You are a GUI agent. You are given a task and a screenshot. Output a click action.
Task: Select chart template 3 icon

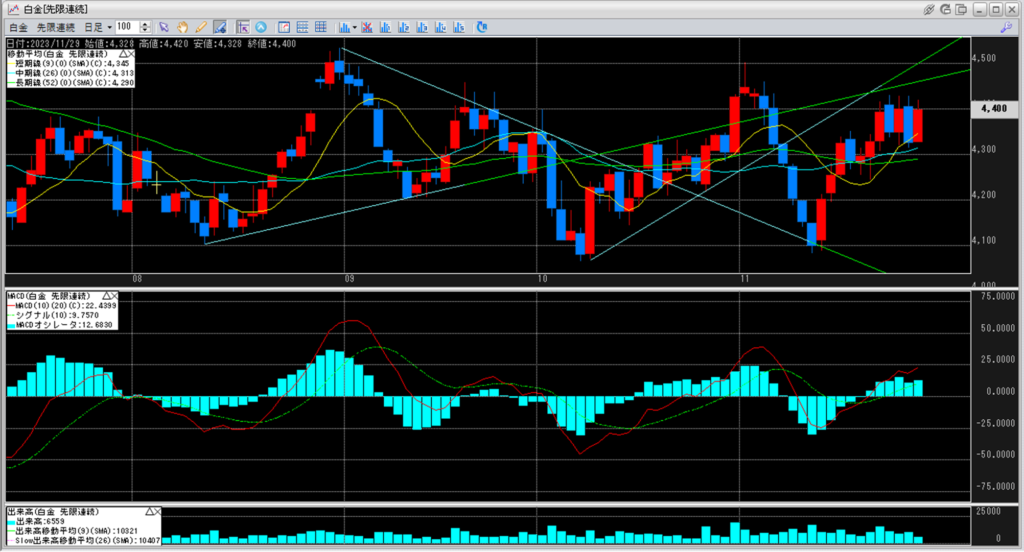(x=422, y=27)
